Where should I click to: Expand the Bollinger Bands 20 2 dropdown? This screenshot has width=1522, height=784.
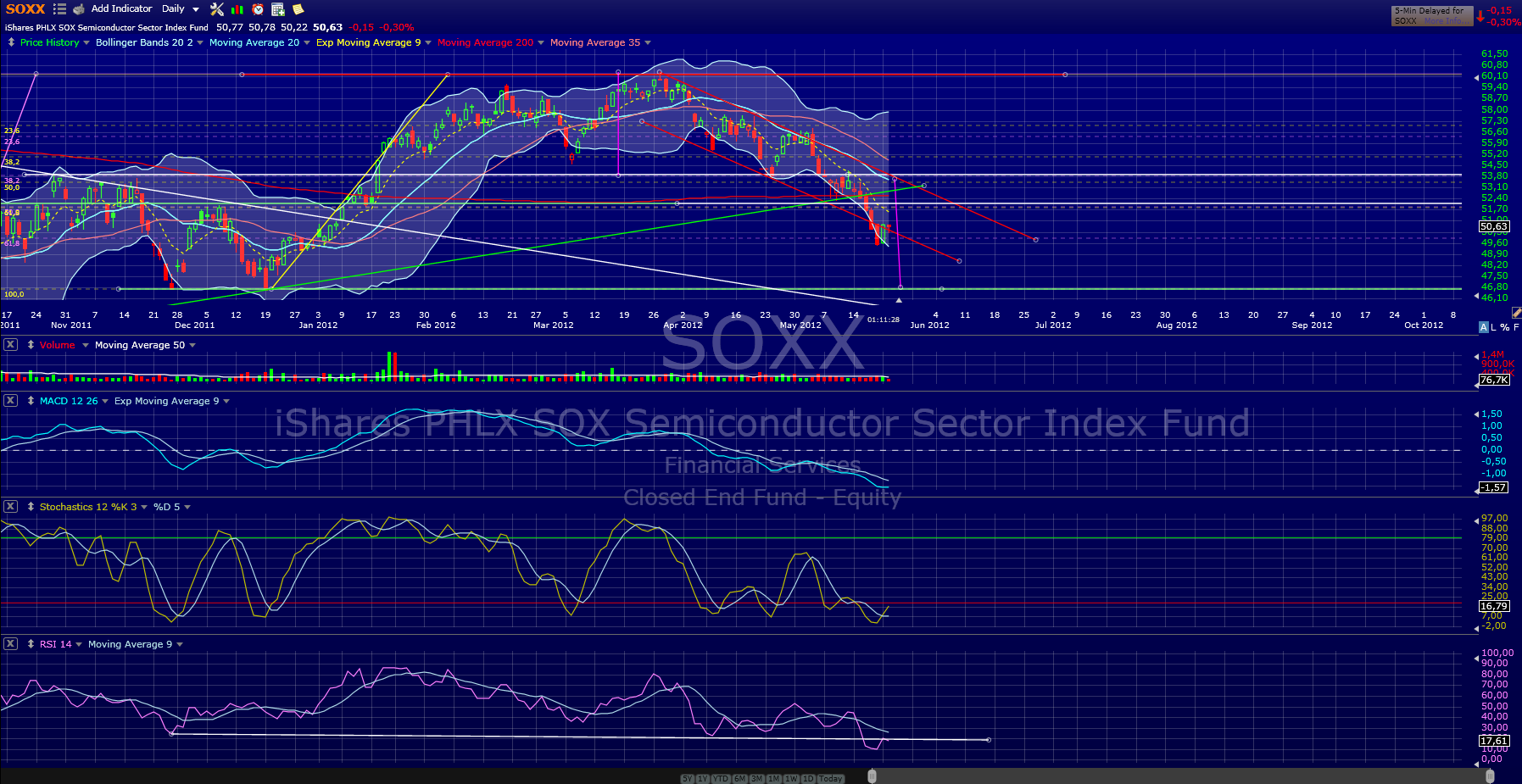[200, 43]
